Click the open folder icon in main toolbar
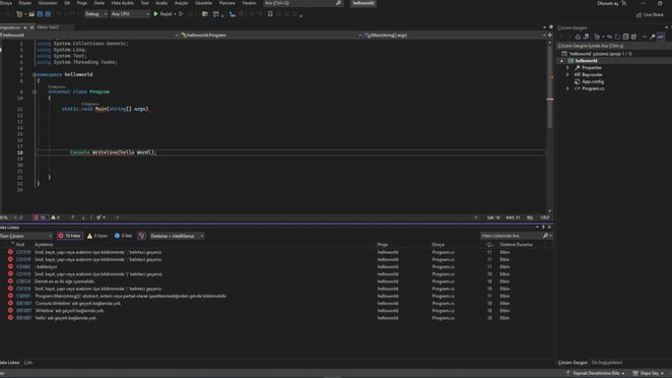 pos(31,14)
